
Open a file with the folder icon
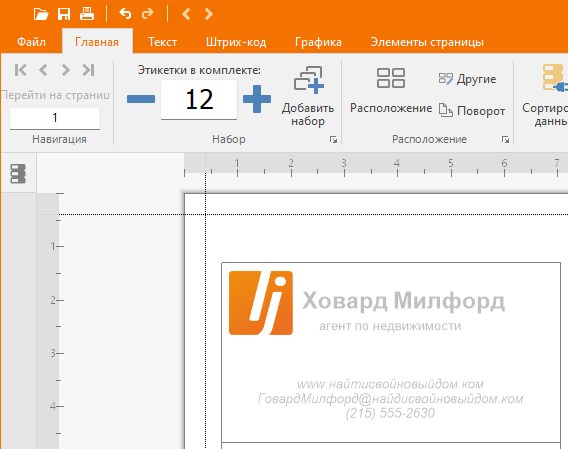(x=41, y=14)
